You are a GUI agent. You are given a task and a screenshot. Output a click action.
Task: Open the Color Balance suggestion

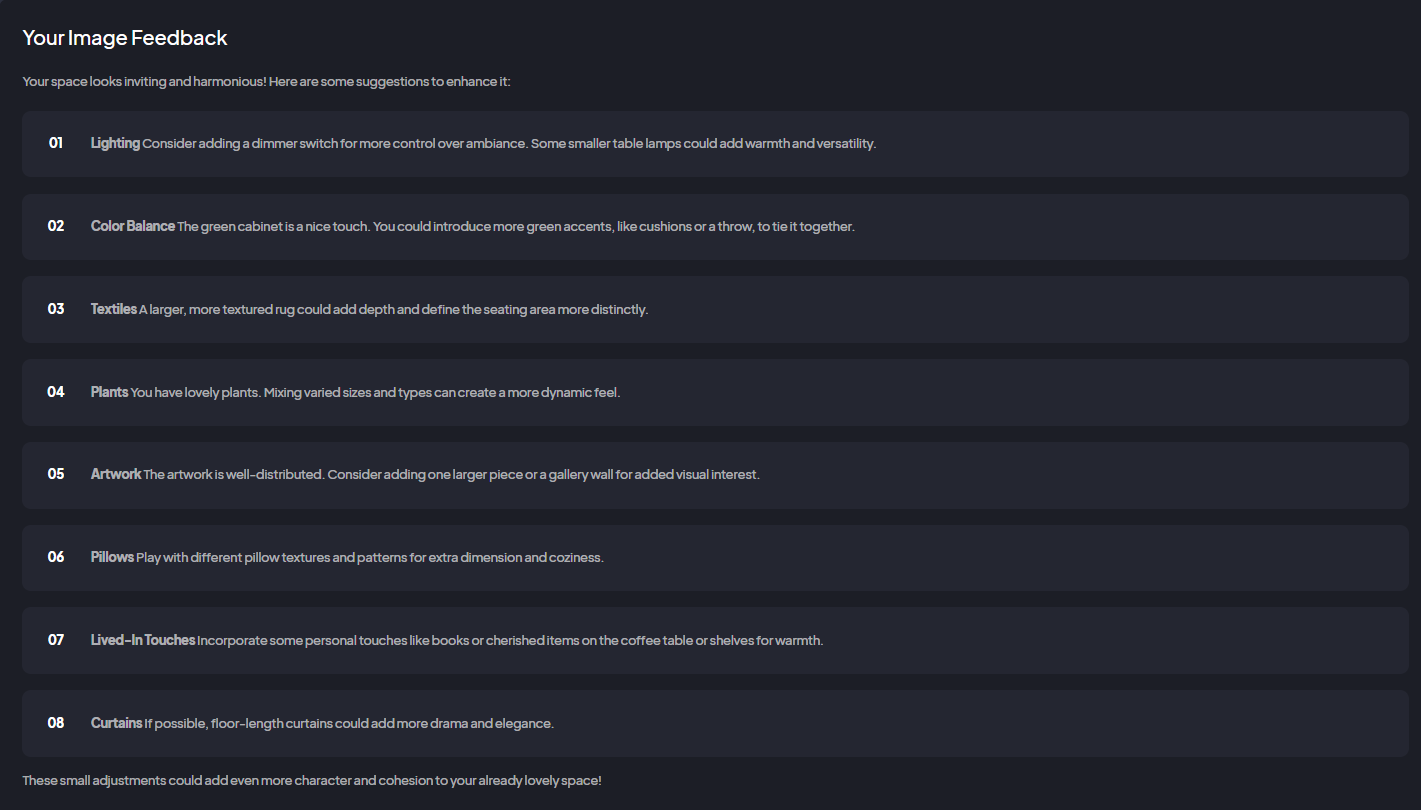coord(133,226)
